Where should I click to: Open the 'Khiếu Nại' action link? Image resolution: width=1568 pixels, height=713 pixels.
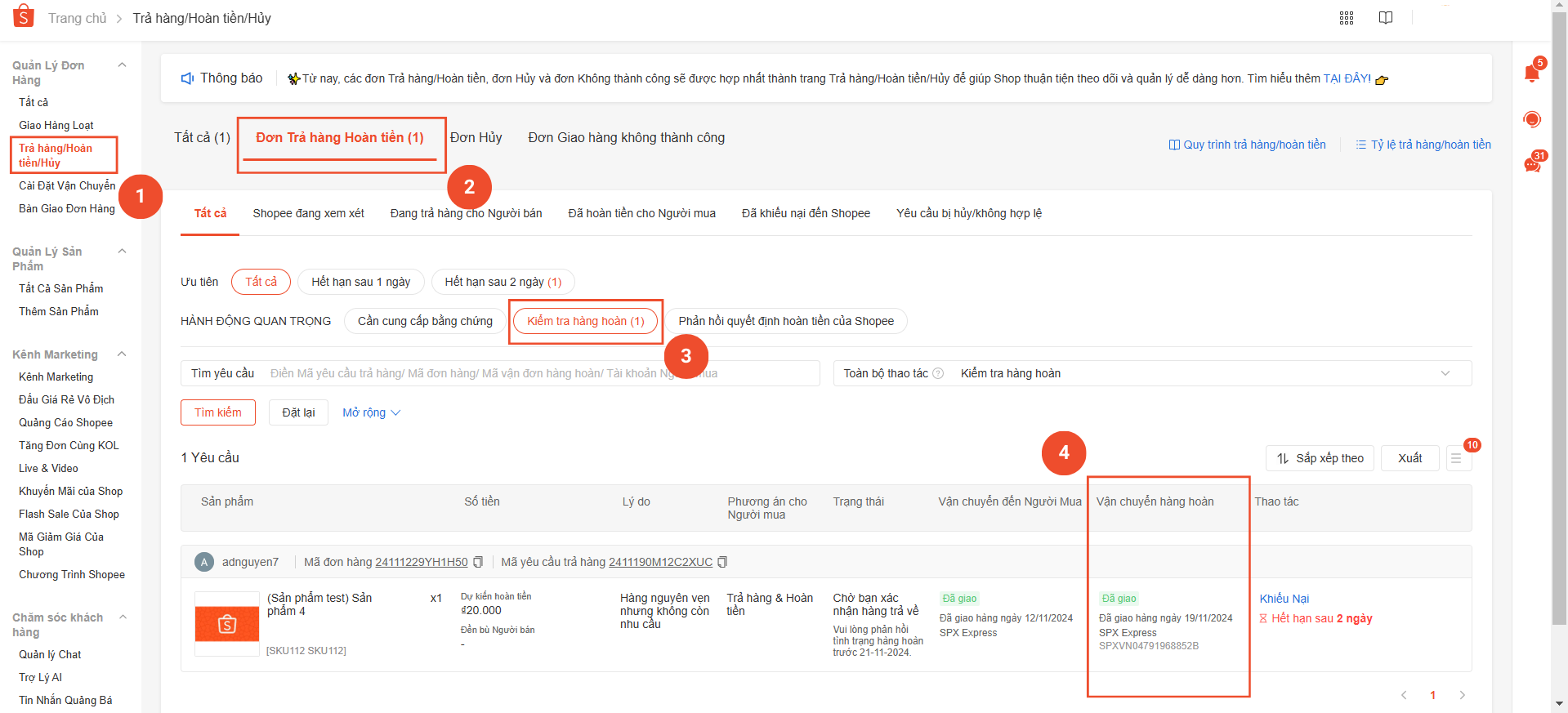(1284, 599)
